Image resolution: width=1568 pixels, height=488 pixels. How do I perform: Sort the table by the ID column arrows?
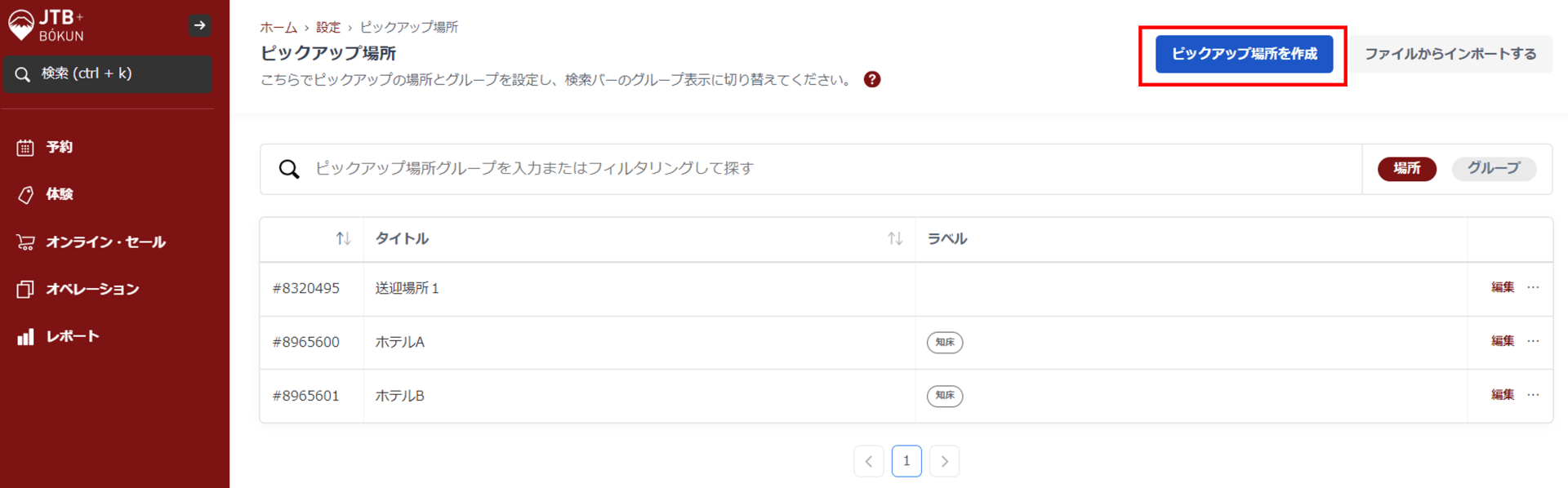[343, 238]
